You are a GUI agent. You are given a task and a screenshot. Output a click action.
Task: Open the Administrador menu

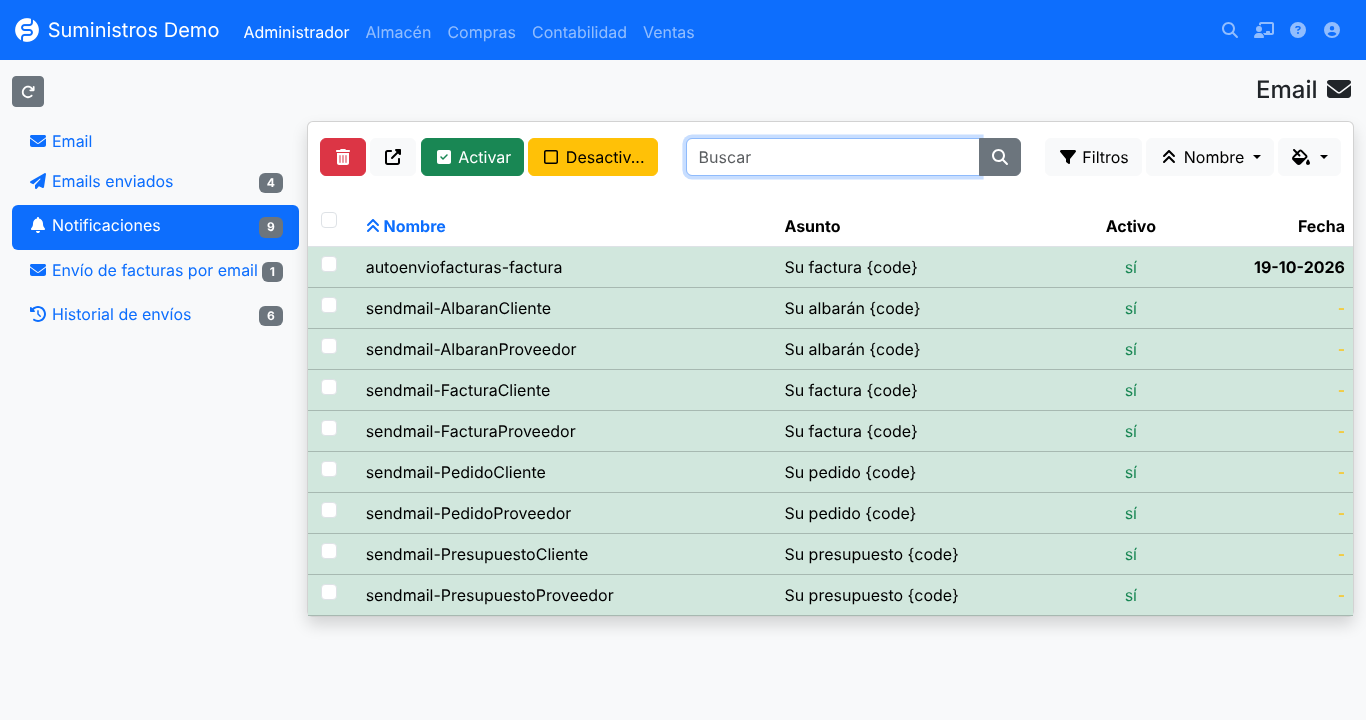click(296, 32)
